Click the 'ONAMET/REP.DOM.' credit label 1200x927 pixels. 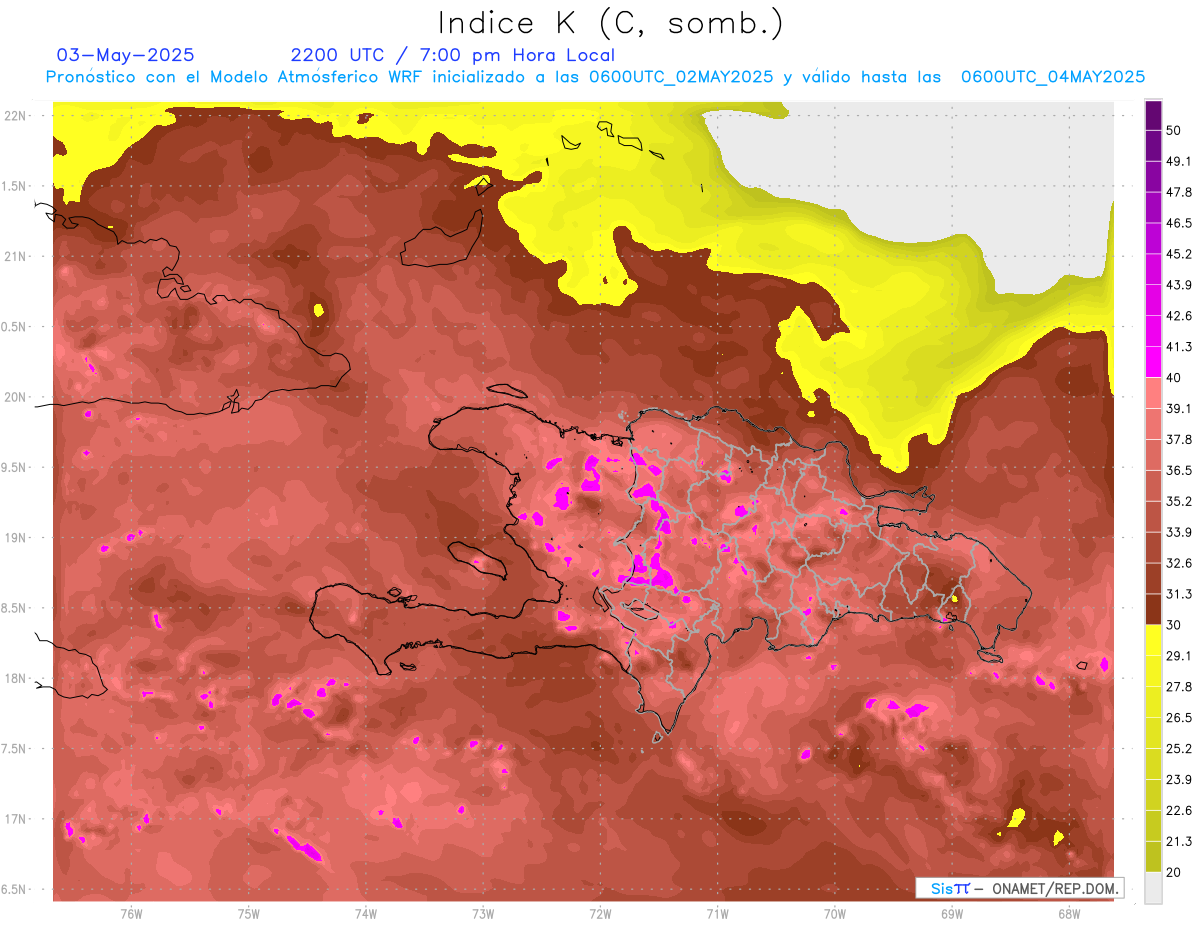[x=1053, y=888]
